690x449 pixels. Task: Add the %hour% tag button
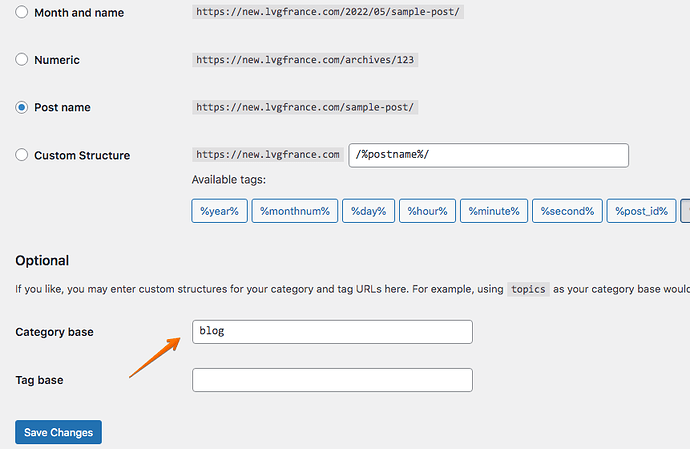[427, 211]
